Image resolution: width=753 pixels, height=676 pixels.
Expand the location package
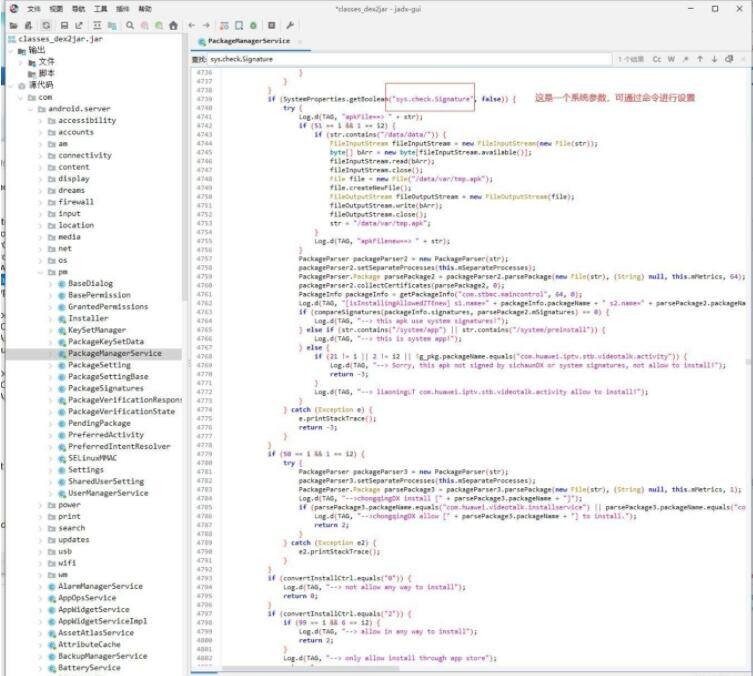(x=41, y=225)
